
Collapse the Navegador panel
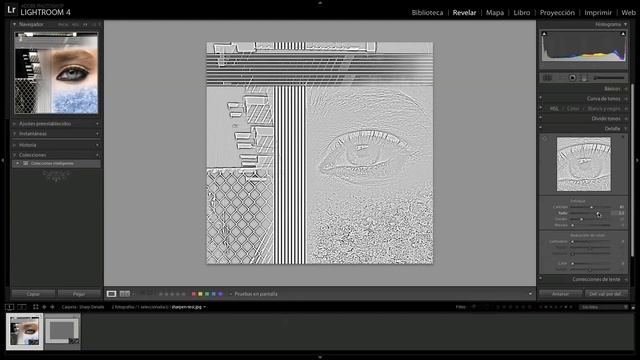coord(15,24)
